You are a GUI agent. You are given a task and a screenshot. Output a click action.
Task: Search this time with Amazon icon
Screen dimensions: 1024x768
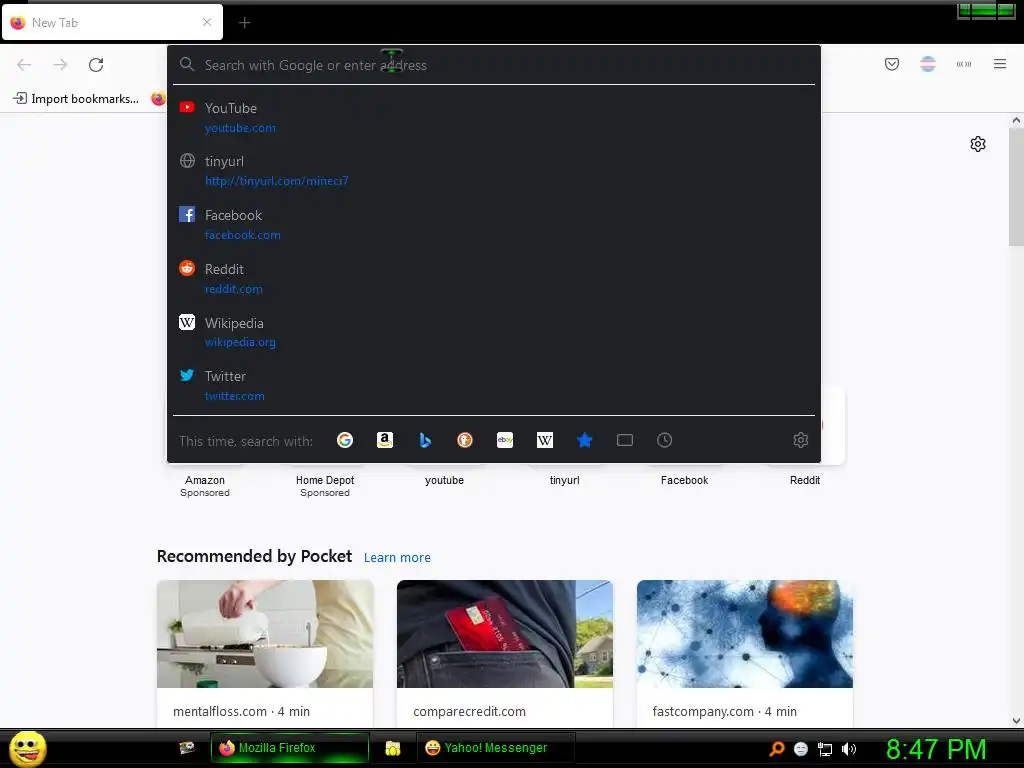(385, 440)
